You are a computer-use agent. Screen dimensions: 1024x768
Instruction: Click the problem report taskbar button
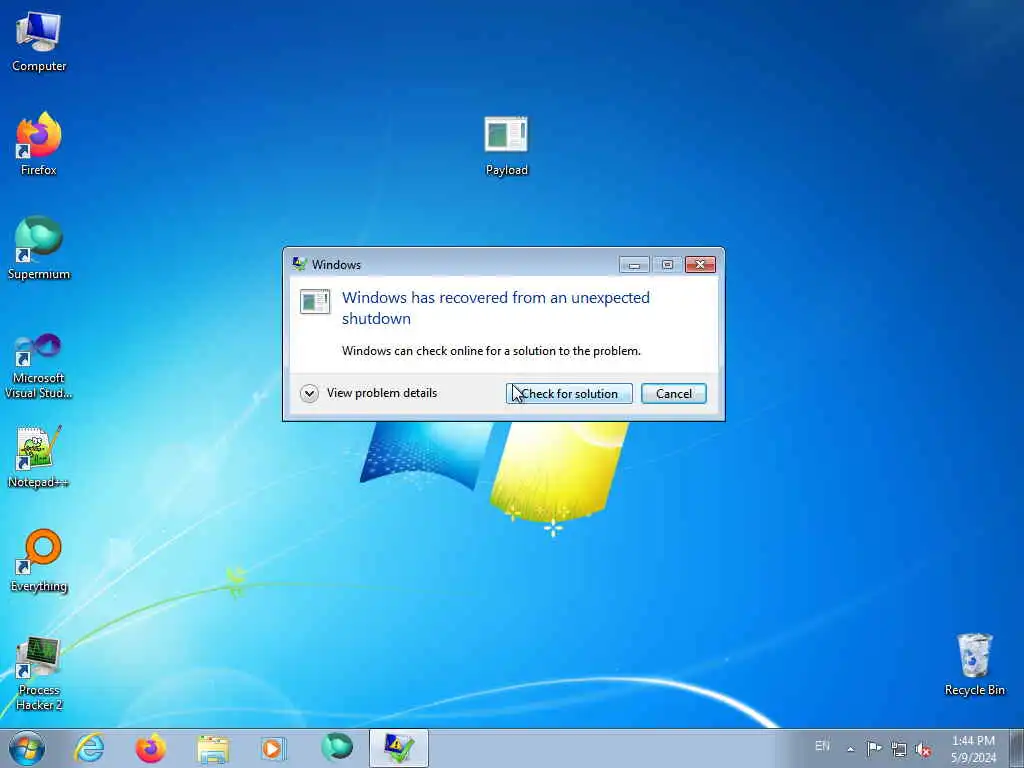coord(398,748)
